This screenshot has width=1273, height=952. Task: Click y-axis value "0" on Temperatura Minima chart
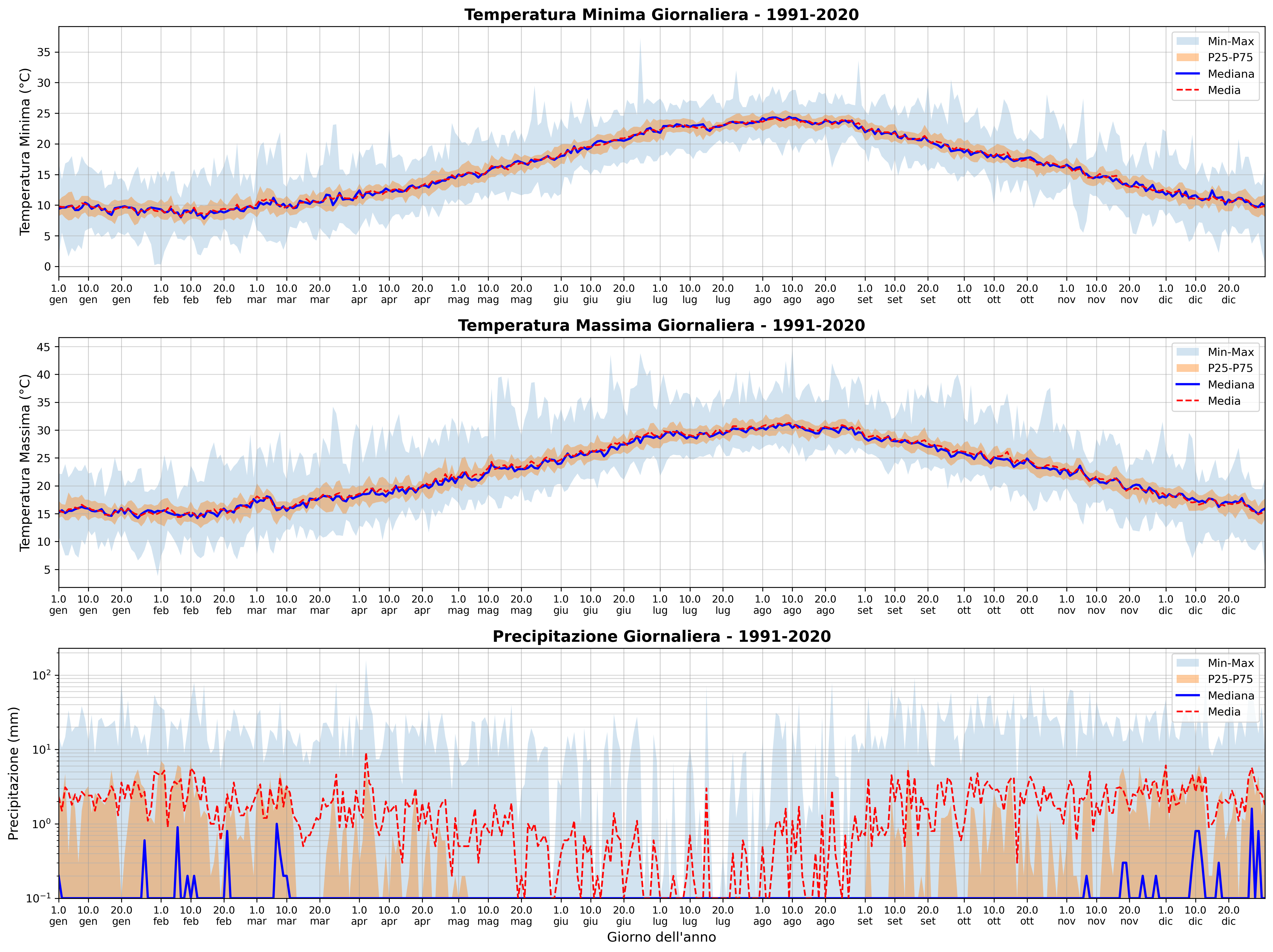coord(48,267)
